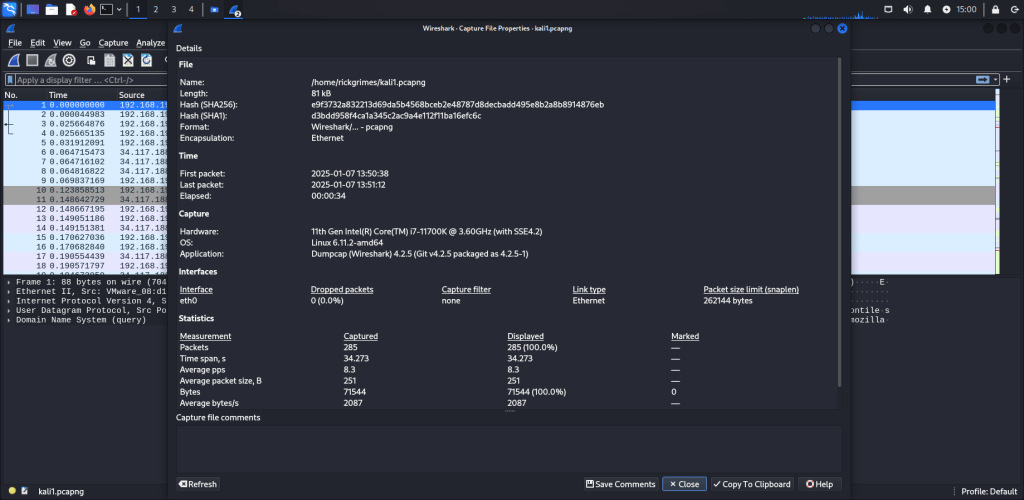Launch Firefox from the top panel
Image resolution: width=1024 pixels, height=500 pixels.
pos(89,9)
